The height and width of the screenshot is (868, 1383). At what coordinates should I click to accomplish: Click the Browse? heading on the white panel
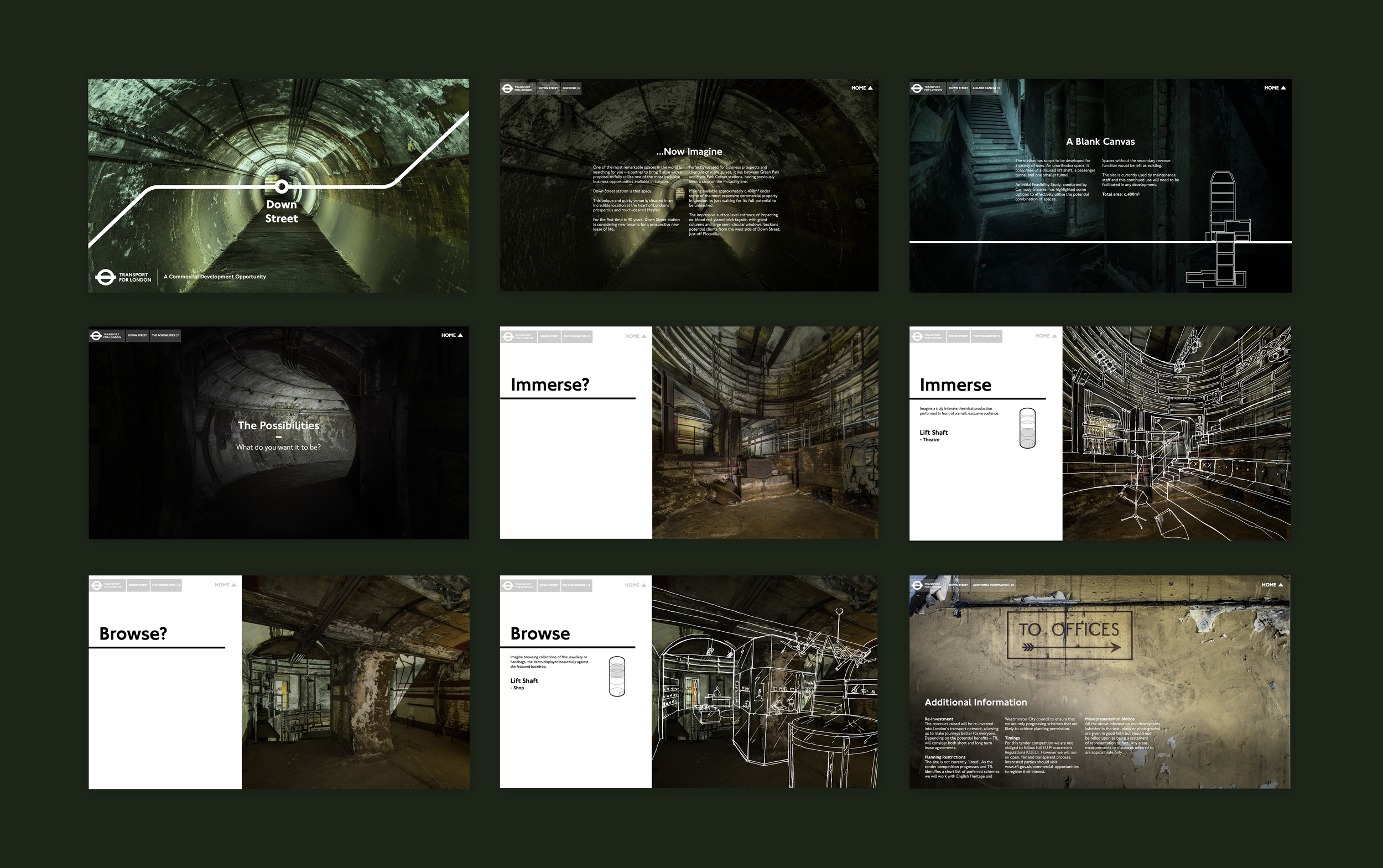(133, 634)
